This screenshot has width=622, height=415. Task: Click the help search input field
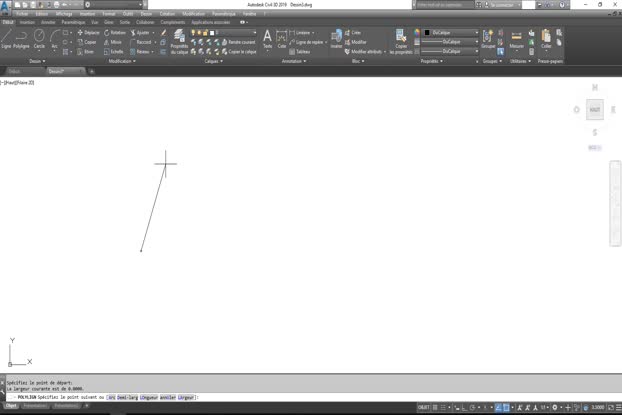click(x=445, y=5)
